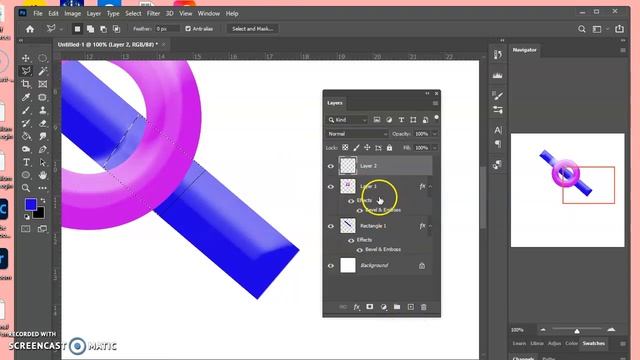Select the History Brush tool
640x360 pixels.
(26, 123)
